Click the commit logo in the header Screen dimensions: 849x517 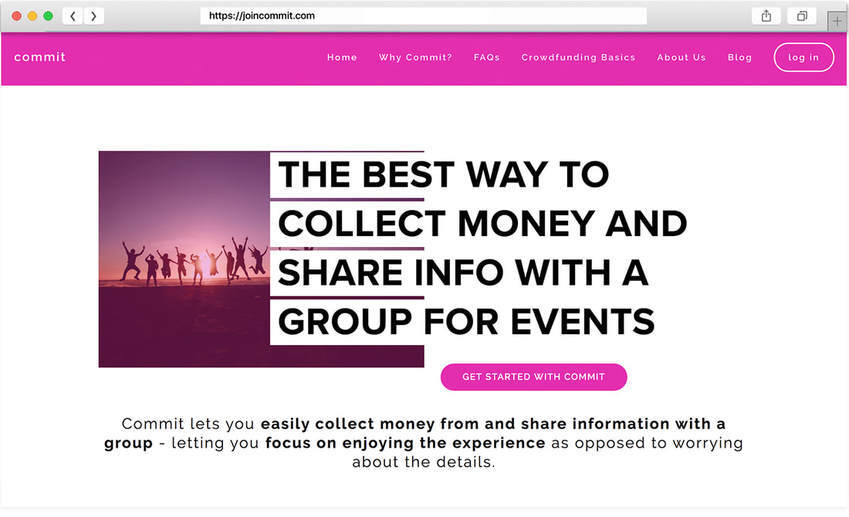[40, 57]
